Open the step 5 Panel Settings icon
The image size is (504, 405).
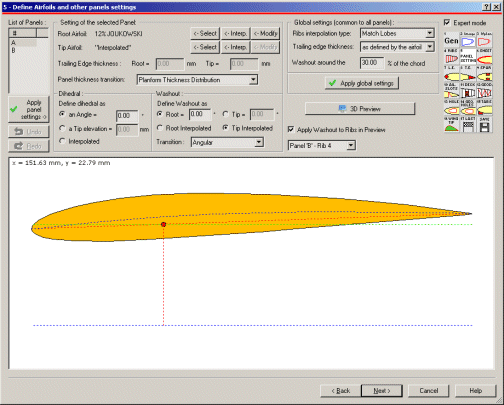(x=468, y=57)
